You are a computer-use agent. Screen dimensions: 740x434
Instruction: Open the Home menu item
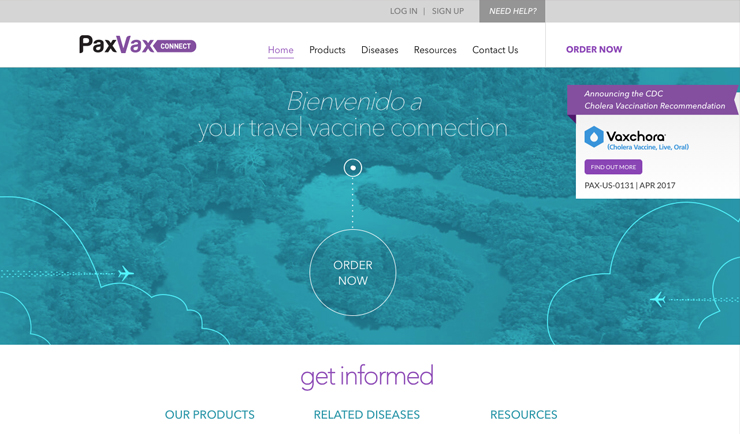[280, 50]
